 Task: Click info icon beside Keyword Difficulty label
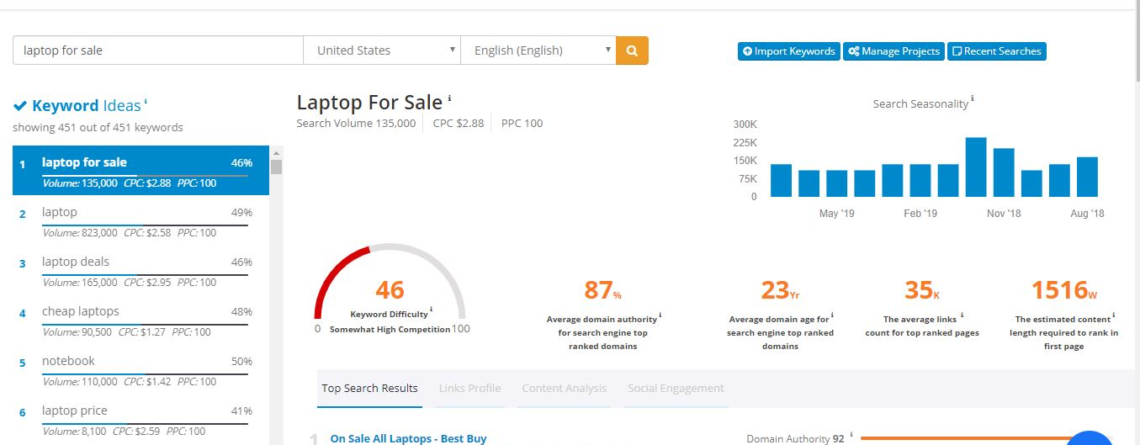coord(432,311)
